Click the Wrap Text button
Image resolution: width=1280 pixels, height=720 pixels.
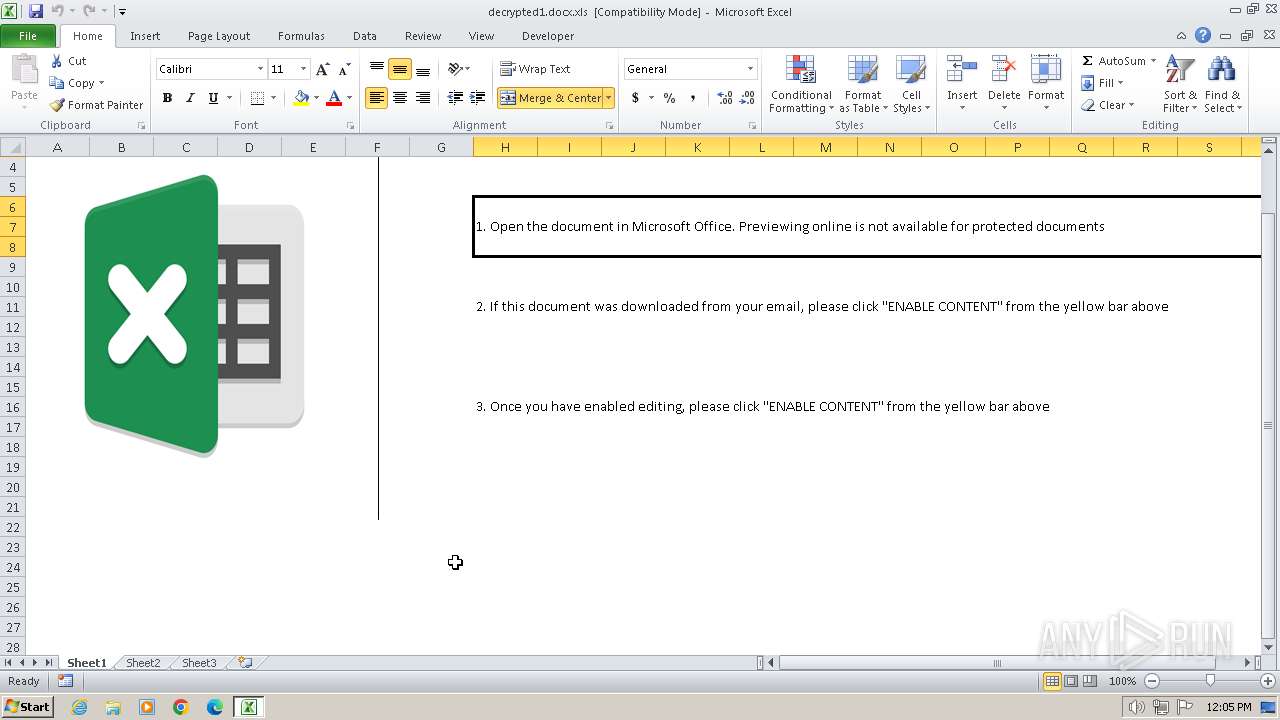pyautogui.click(x=535, y=69)
